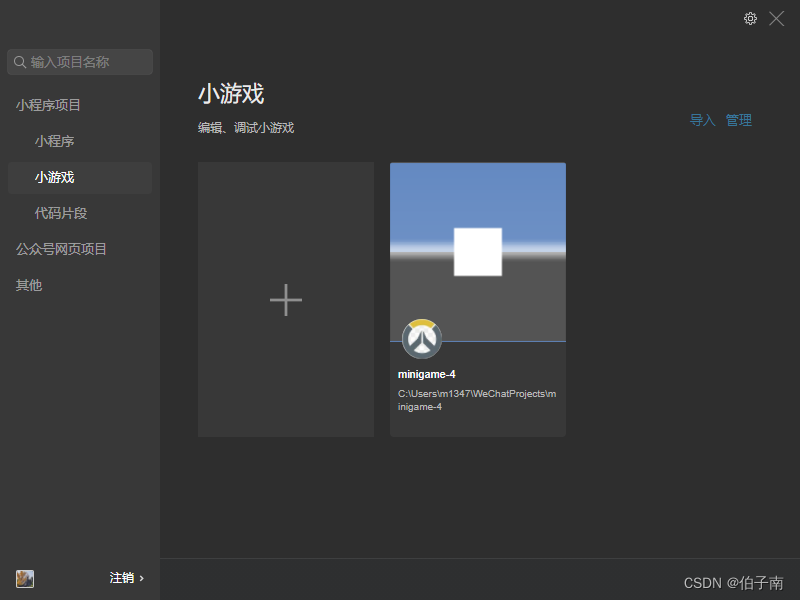Expand the logout arrow next to 注销
Viewport: 800px width, 600px height.
tap(143, 578)
